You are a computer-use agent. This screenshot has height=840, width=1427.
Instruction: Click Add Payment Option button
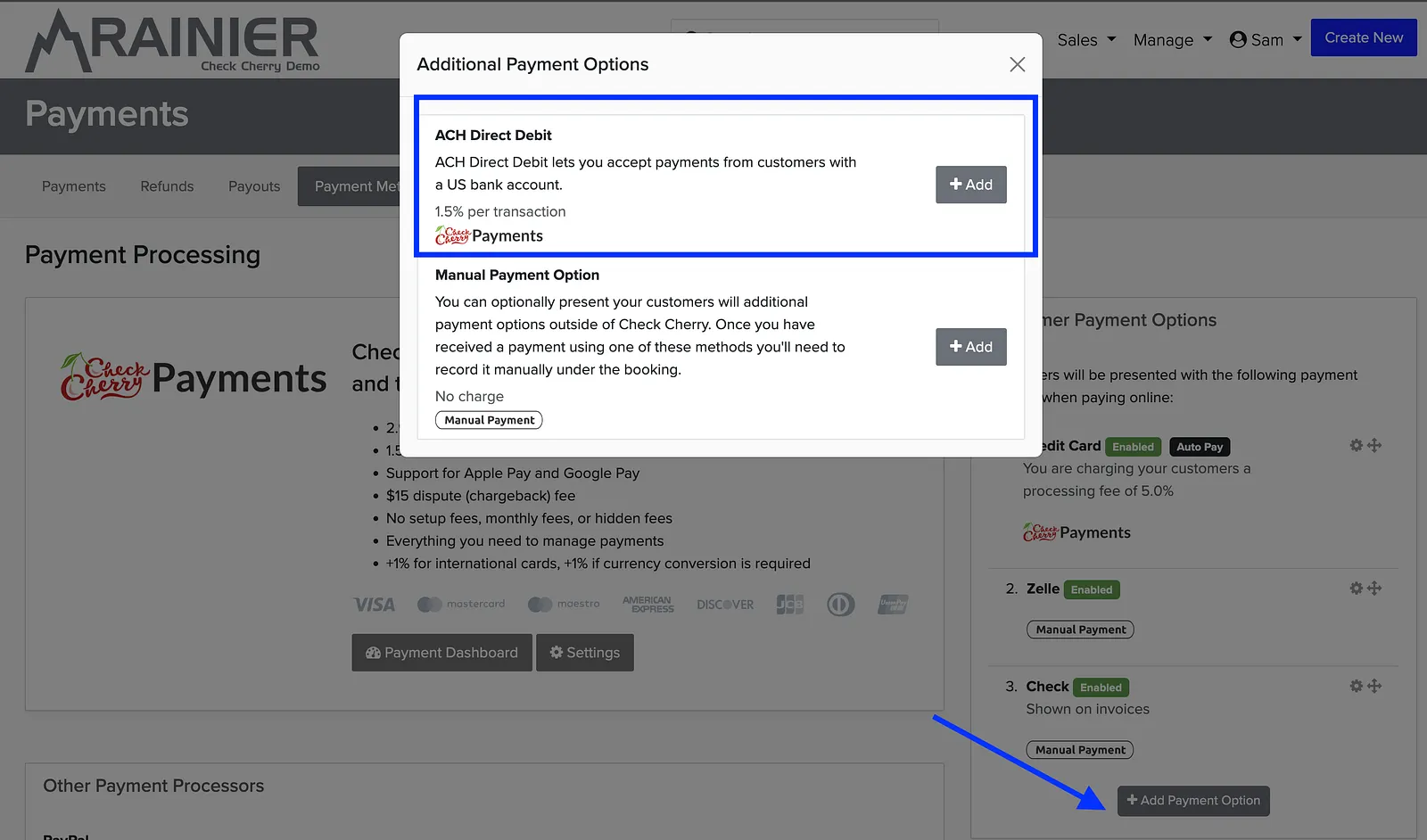click(x=1193, y=801)
